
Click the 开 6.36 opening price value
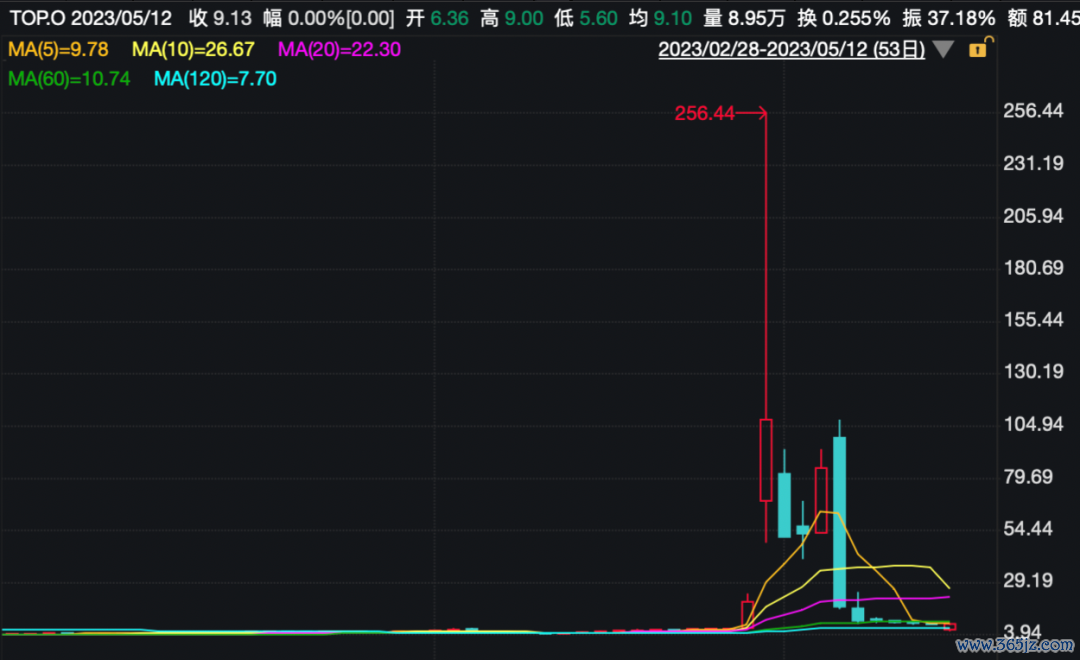click(437, 18)
